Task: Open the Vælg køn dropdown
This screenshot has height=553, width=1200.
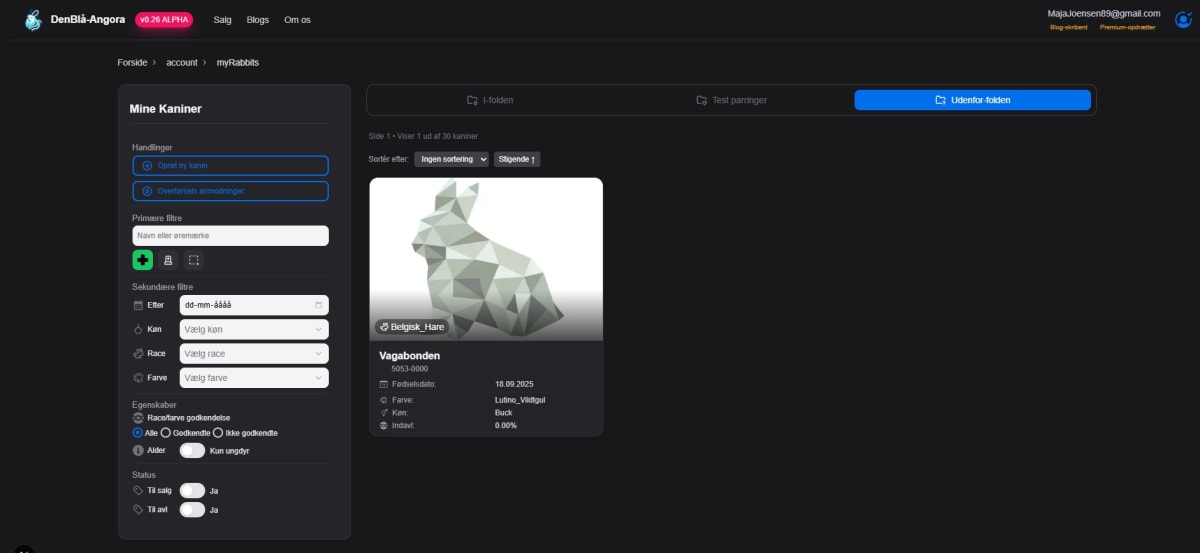Action: (254, 329)
